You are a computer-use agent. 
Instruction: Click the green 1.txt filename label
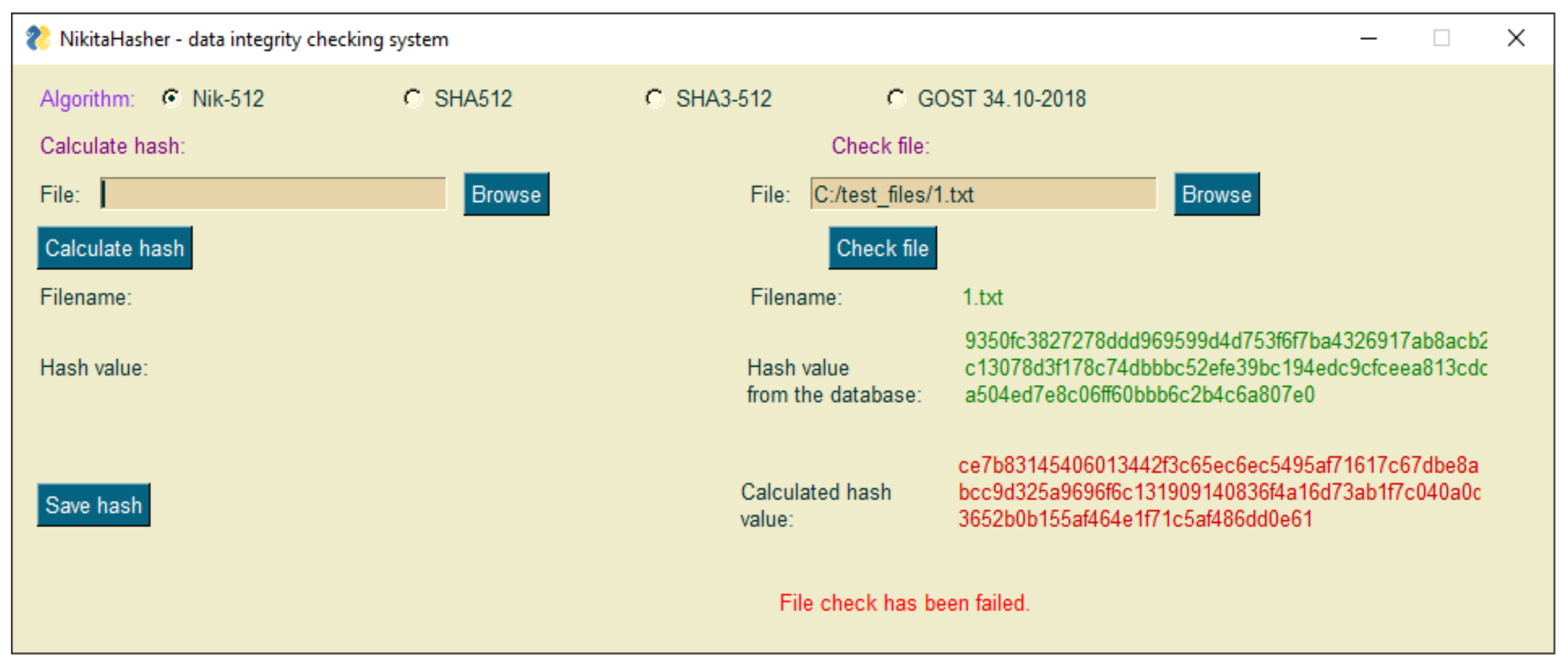982,297
